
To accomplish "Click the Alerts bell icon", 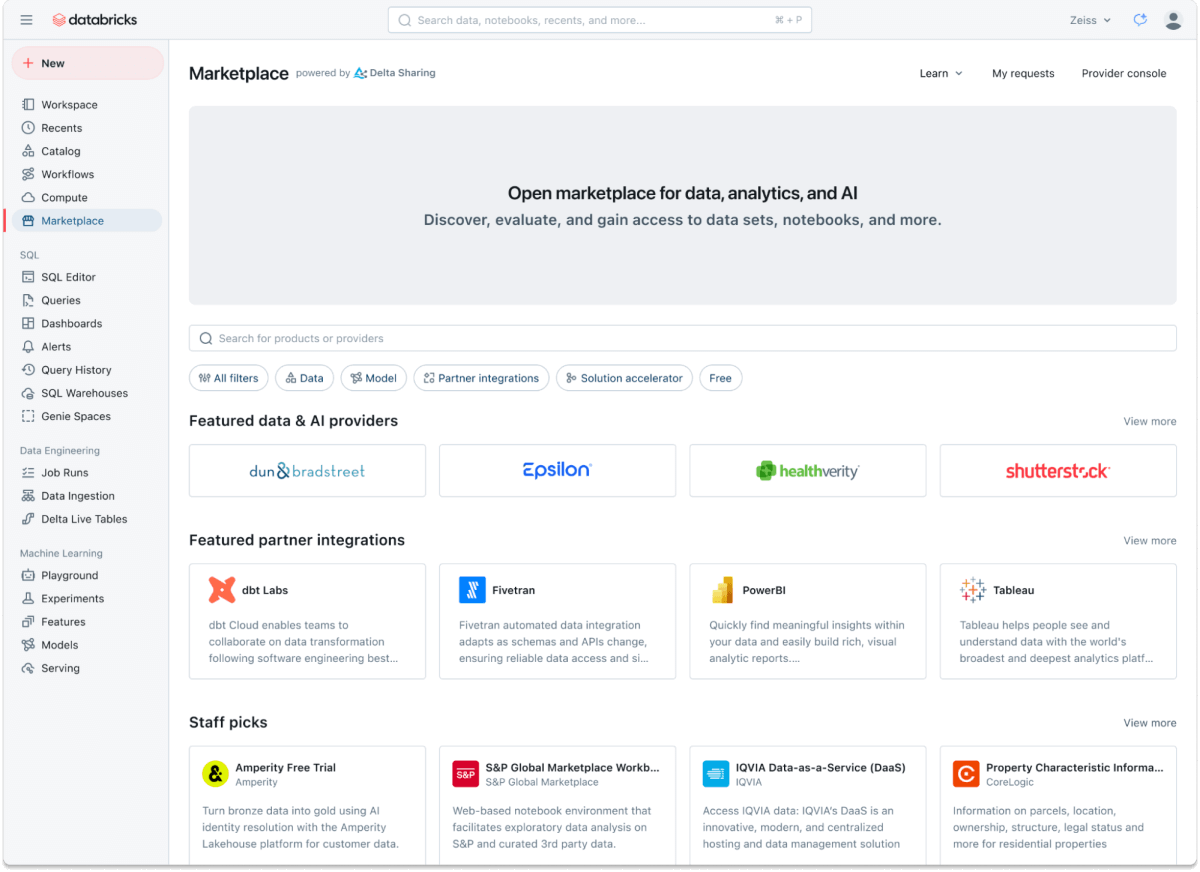I will [x=28, y=347].
